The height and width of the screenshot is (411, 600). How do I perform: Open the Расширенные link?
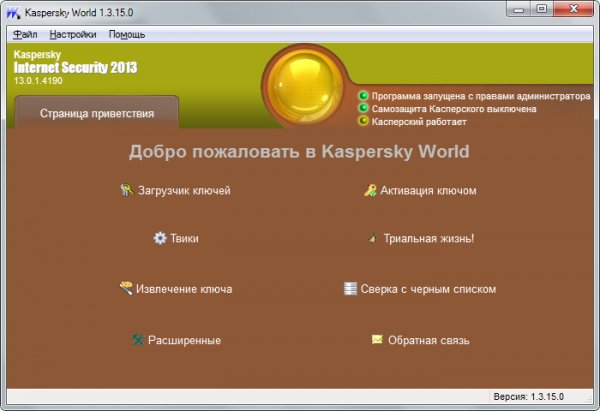tap(184, 340)
